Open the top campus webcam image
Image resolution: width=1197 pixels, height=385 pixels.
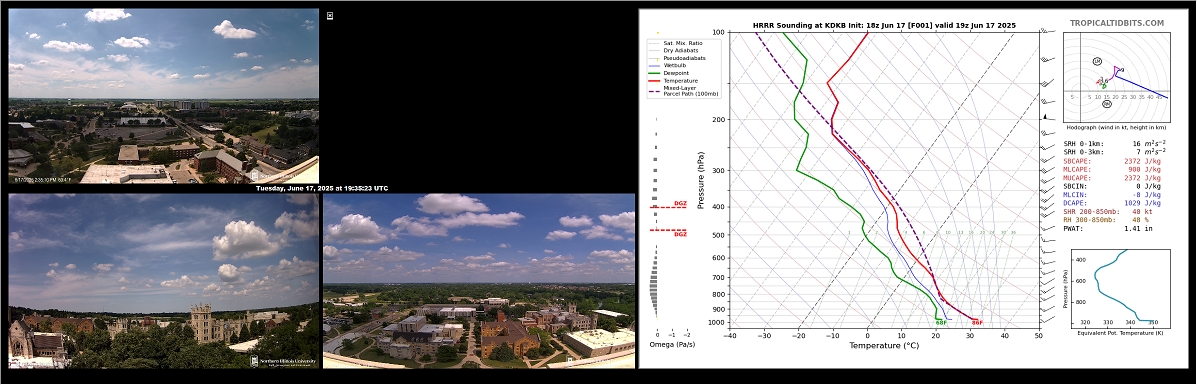(163, 95)
